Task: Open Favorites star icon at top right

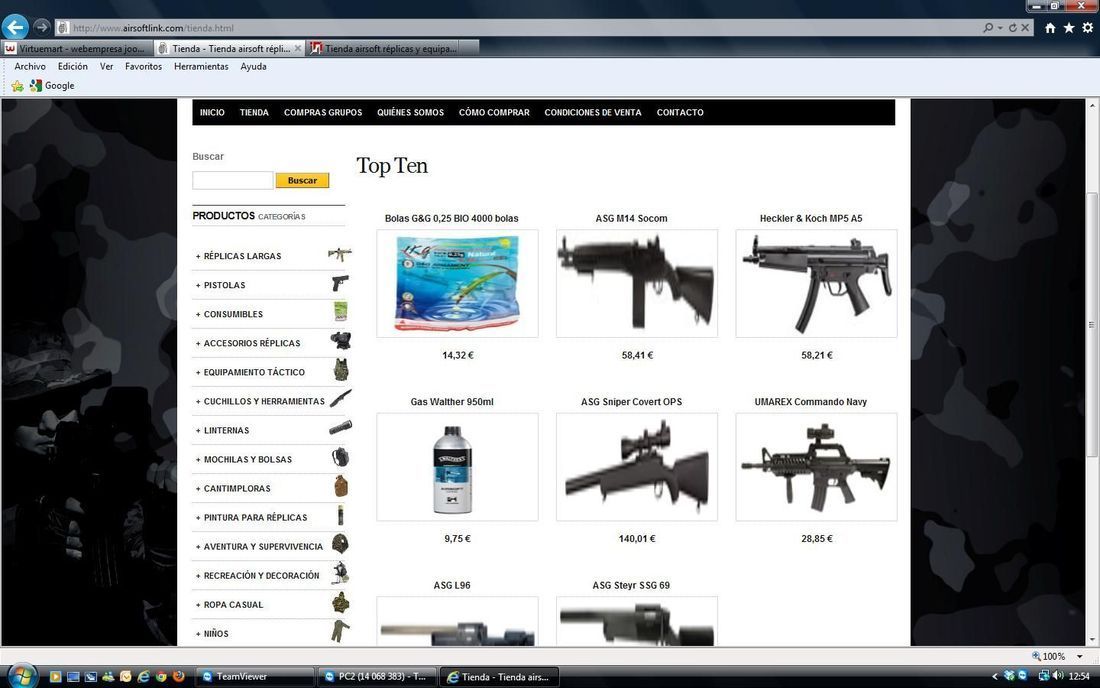Action: tap(1068, 28)
